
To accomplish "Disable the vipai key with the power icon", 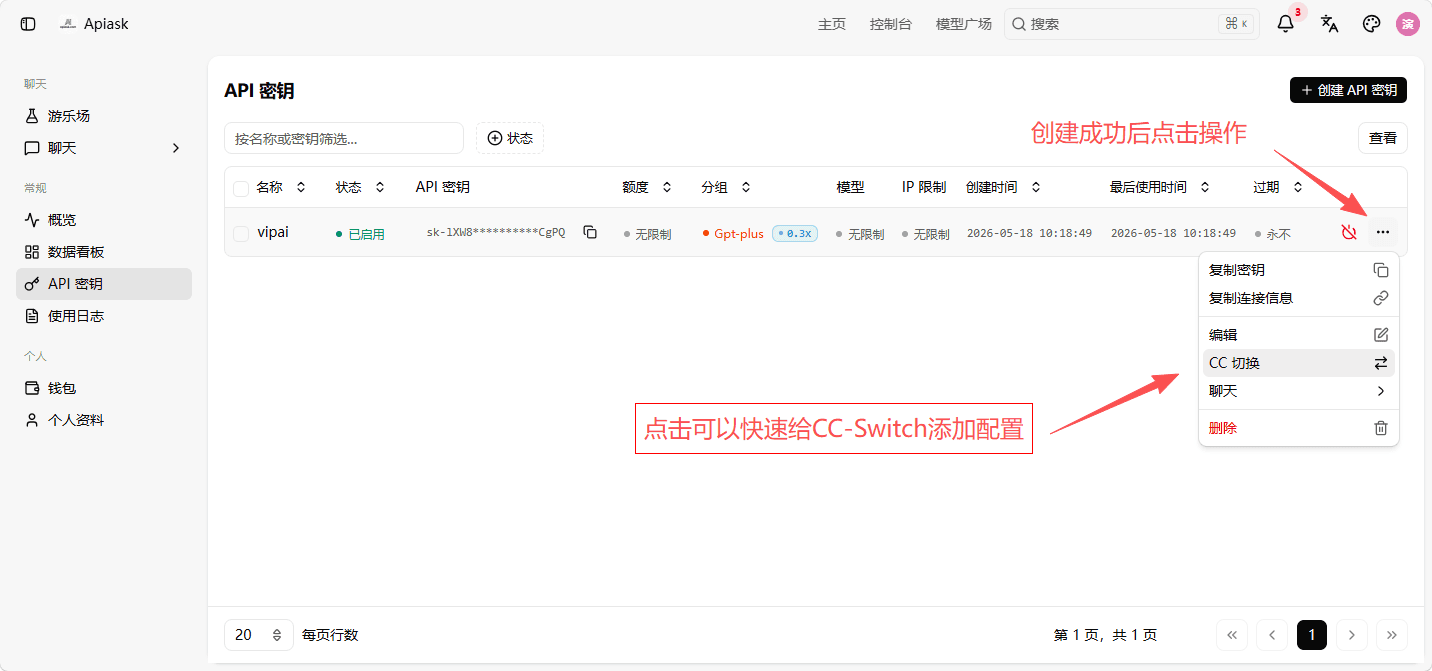I will tap(1349, 232).
